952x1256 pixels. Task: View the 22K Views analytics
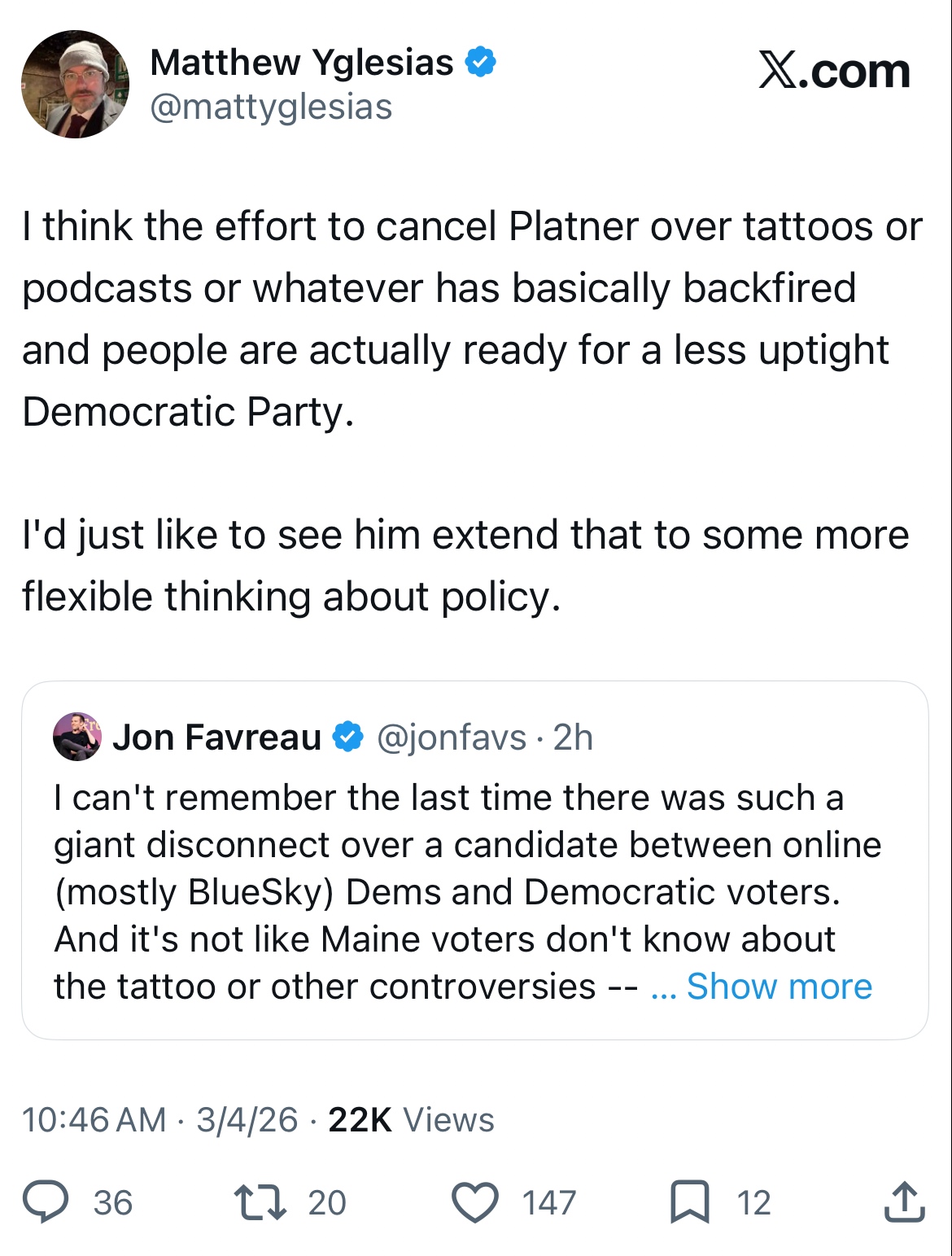tap(411, 1120)
